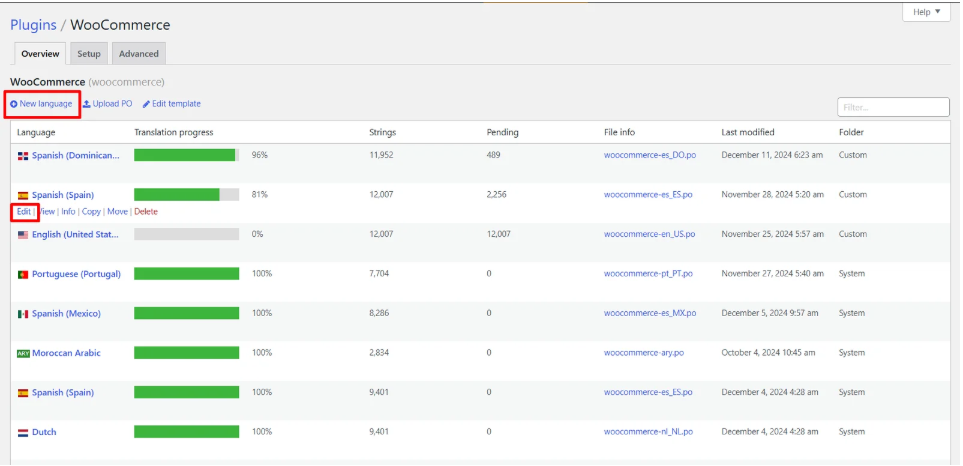Image resolution: width=963 pixels, height=466 pixels.
Task: Open woocommerce-pt_PT.po file link
Action: 648,274
